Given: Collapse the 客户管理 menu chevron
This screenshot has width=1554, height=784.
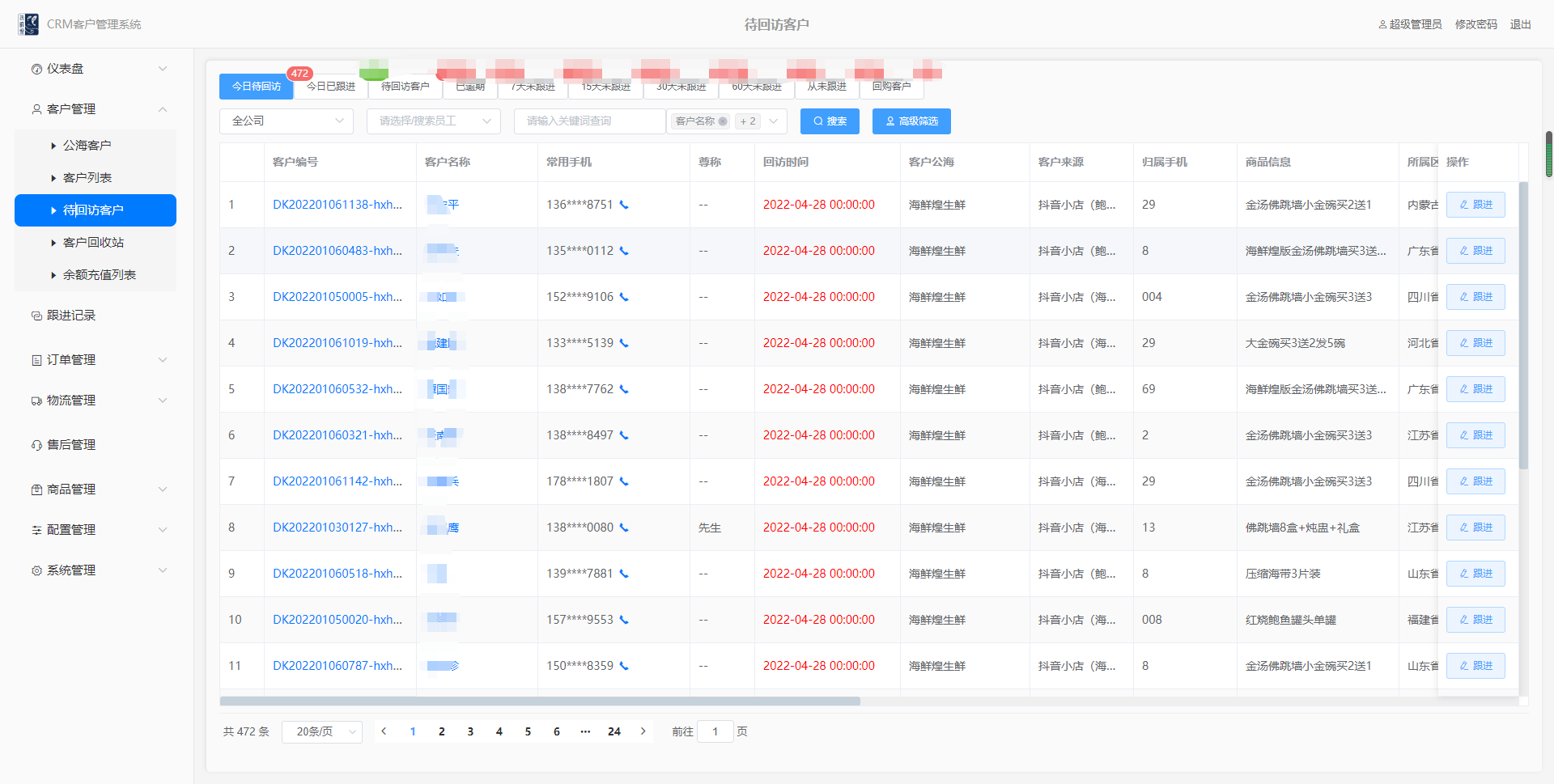Looking at the screenshot, I should (163, 109).
